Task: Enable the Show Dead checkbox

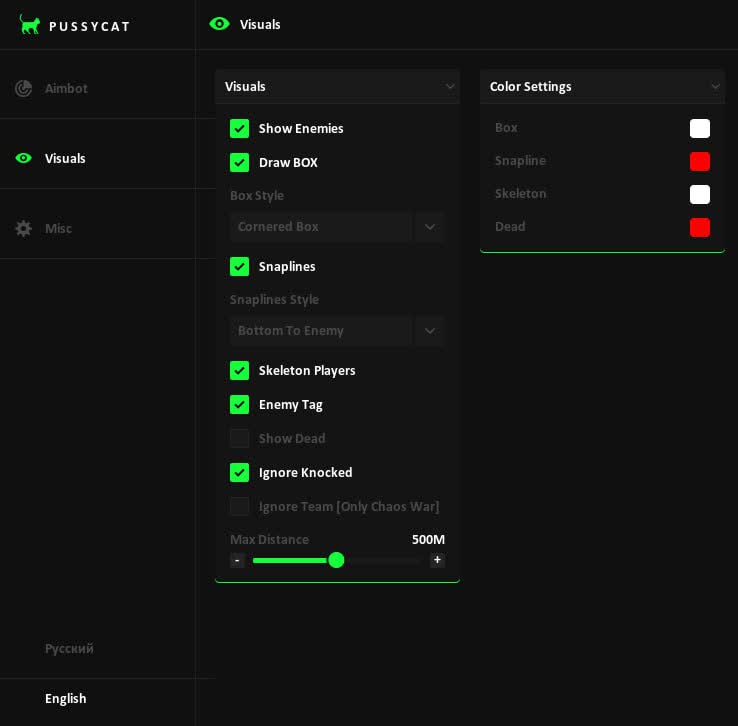Action: [x=239, y=438]
